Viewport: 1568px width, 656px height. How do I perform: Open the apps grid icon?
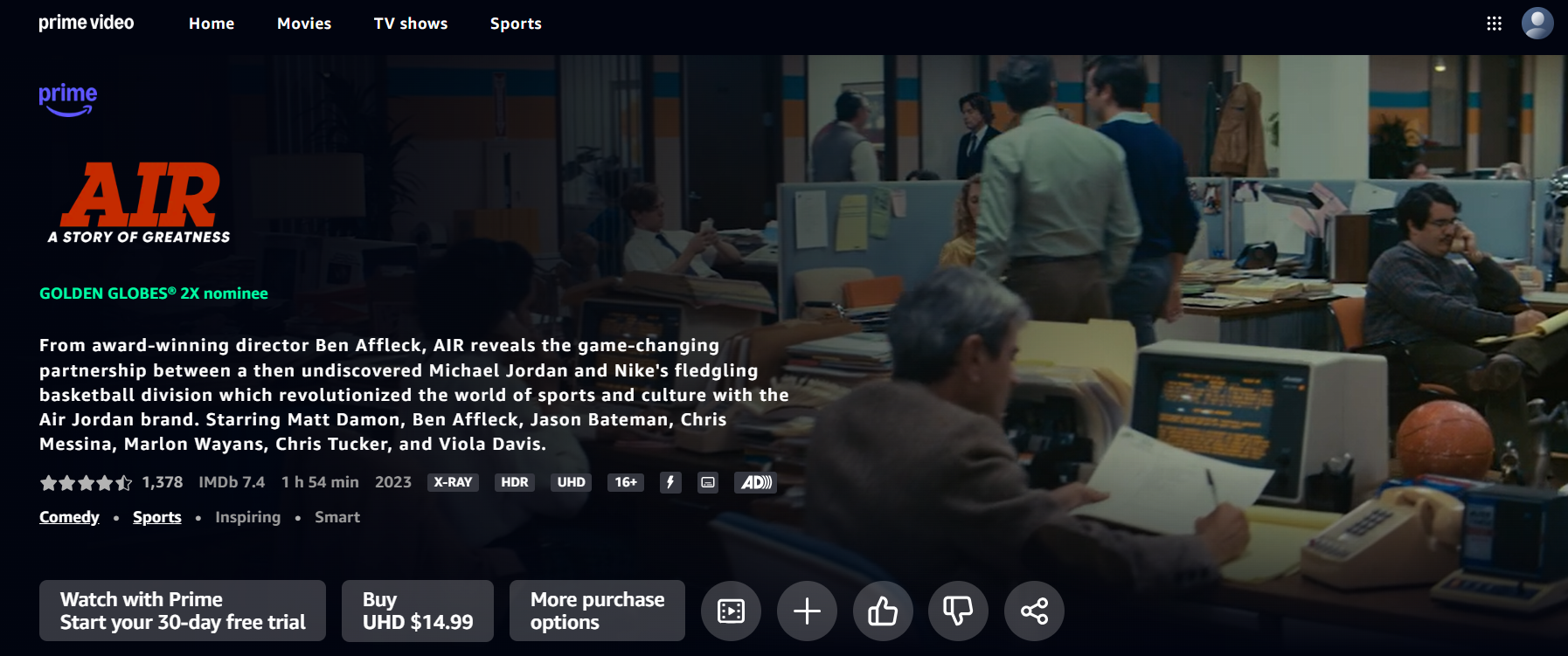[x=1495, y=24]
